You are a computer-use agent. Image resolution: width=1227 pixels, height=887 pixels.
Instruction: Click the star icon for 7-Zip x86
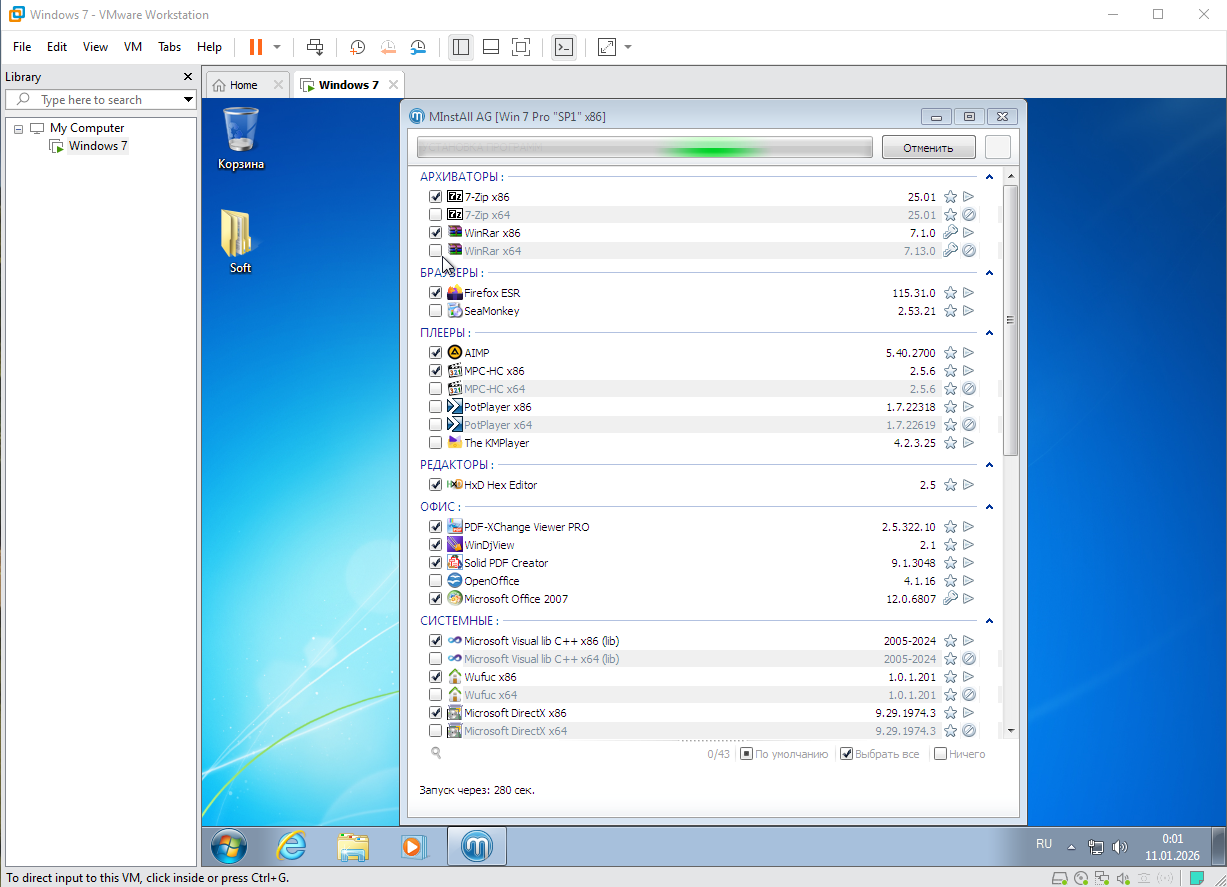point(951,197)
